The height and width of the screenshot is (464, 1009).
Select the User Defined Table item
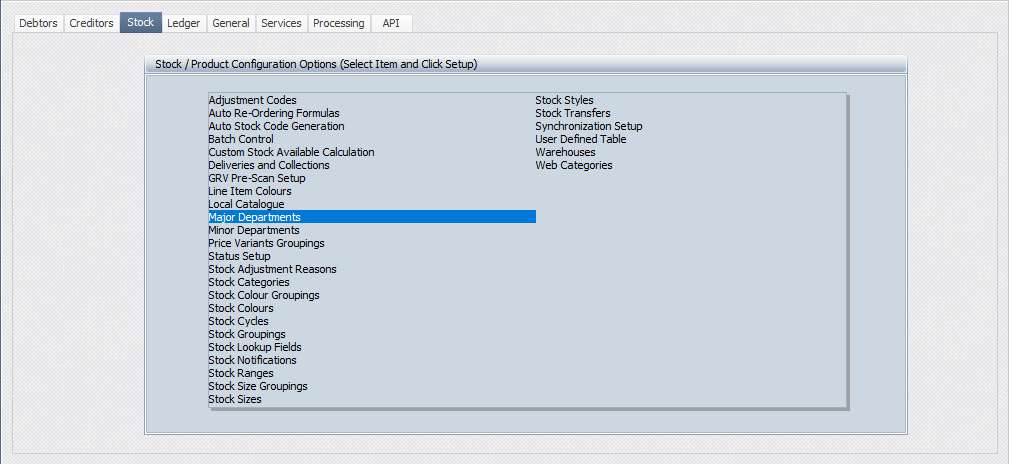[580, 139]
